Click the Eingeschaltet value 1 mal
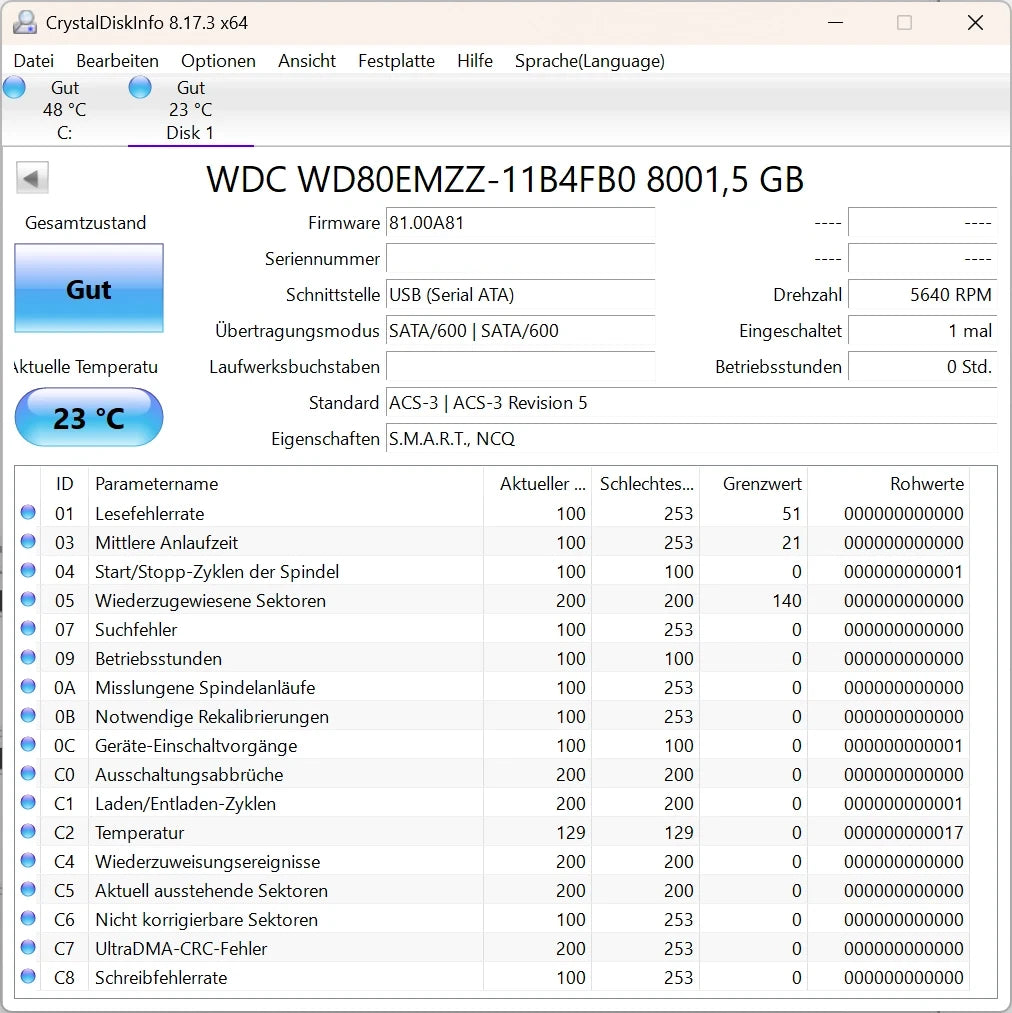Image resolution: width=1012 pixels, height=1013 pixels. click(922, 331)
